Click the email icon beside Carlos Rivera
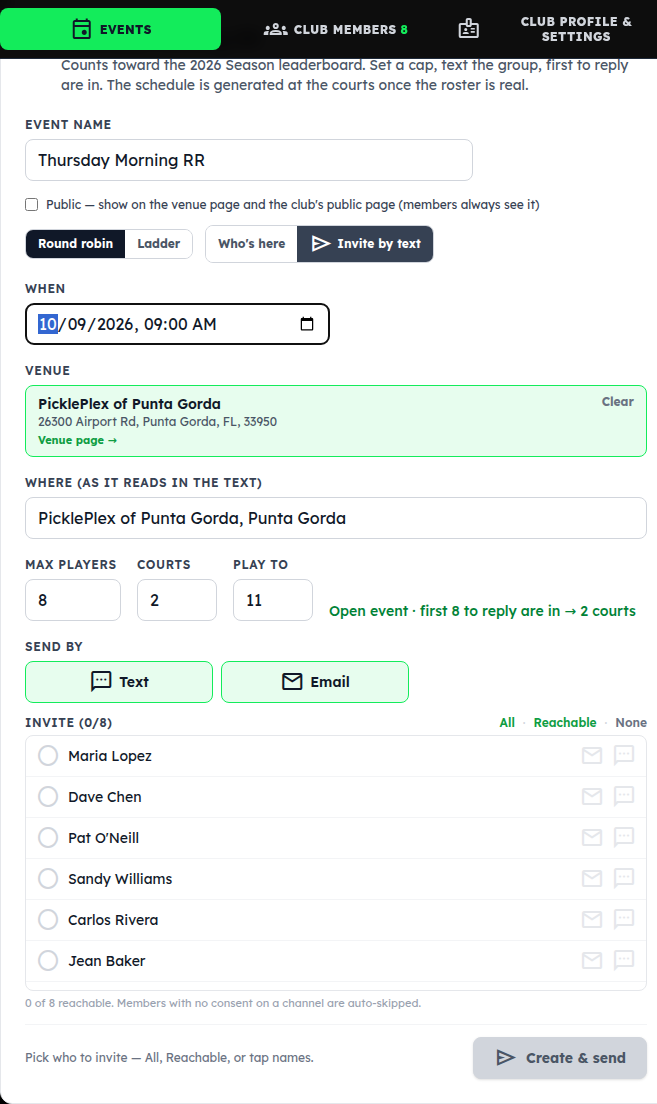The height and width of the screenshot is (1104, 657). coord(592,919)
